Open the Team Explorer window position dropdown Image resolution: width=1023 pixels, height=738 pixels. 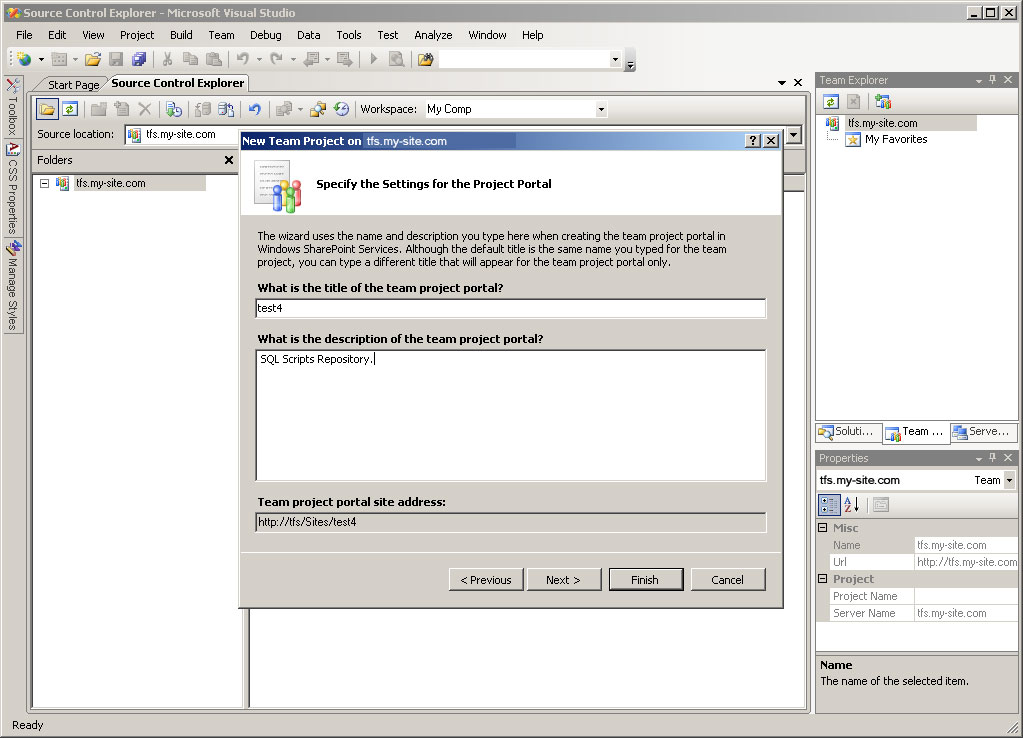[x=979, y=80]
